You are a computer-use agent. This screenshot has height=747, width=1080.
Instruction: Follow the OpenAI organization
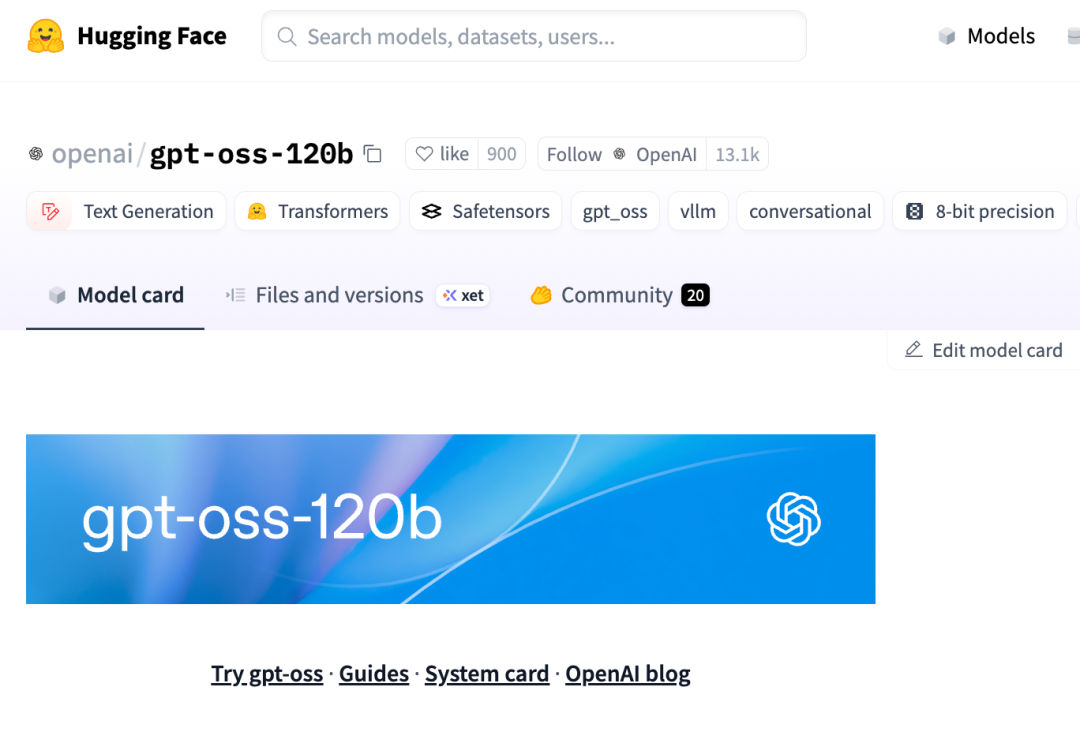tap(574, 154)
